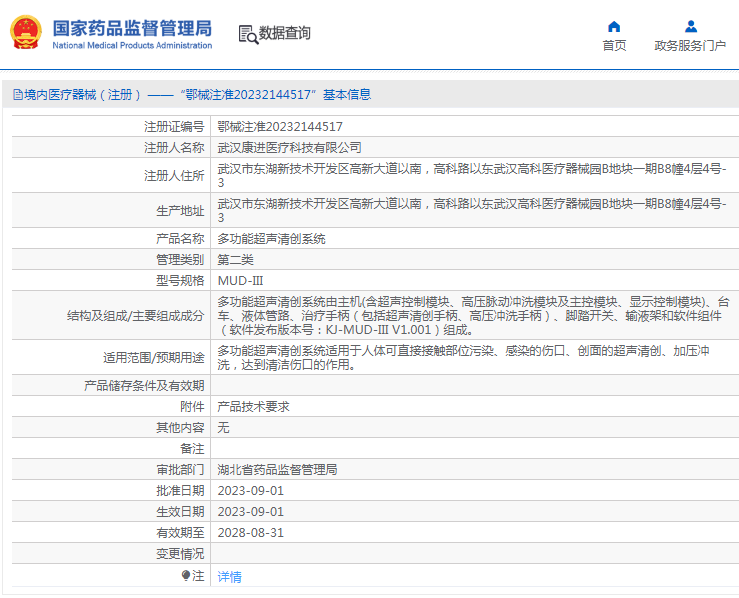Click the 管理类别 label
Image resolution: width=739 pixels, height=598 pixels.
pos(180,260)
